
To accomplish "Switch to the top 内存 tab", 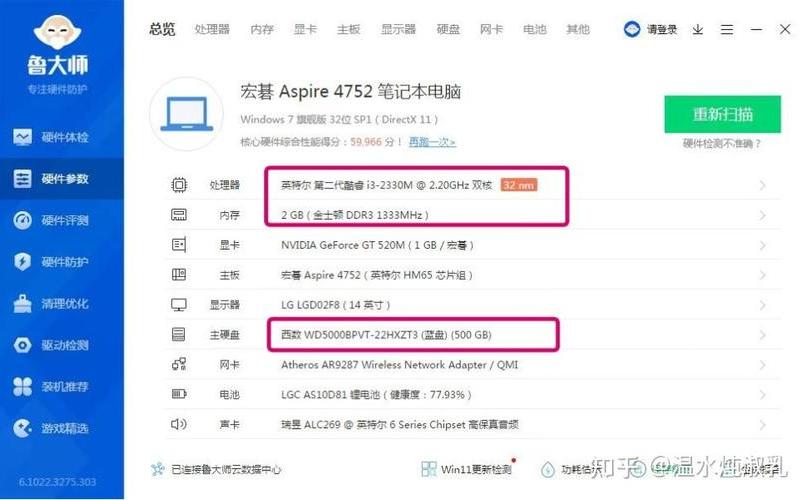I will [262, 29].
